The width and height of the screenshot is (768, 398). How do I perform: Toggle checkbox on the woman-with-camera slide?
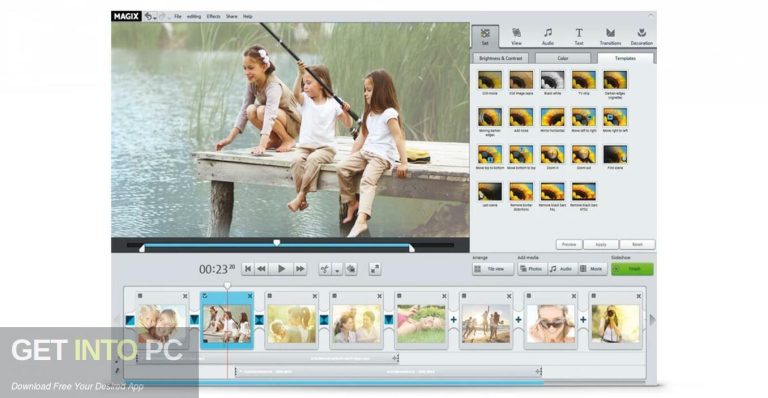pos(593,296)
